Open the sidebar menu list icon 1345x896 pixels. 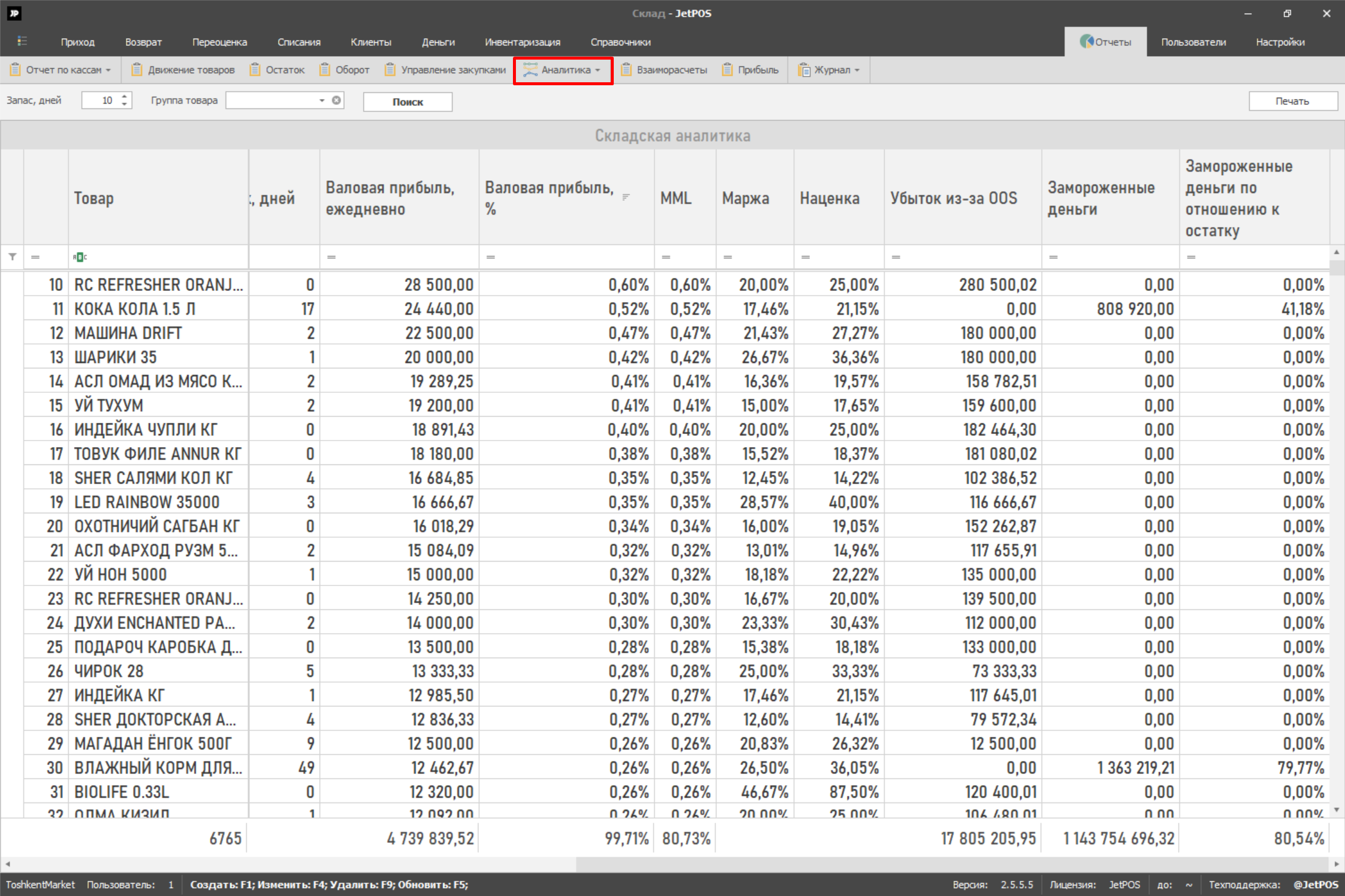[22, 41]
